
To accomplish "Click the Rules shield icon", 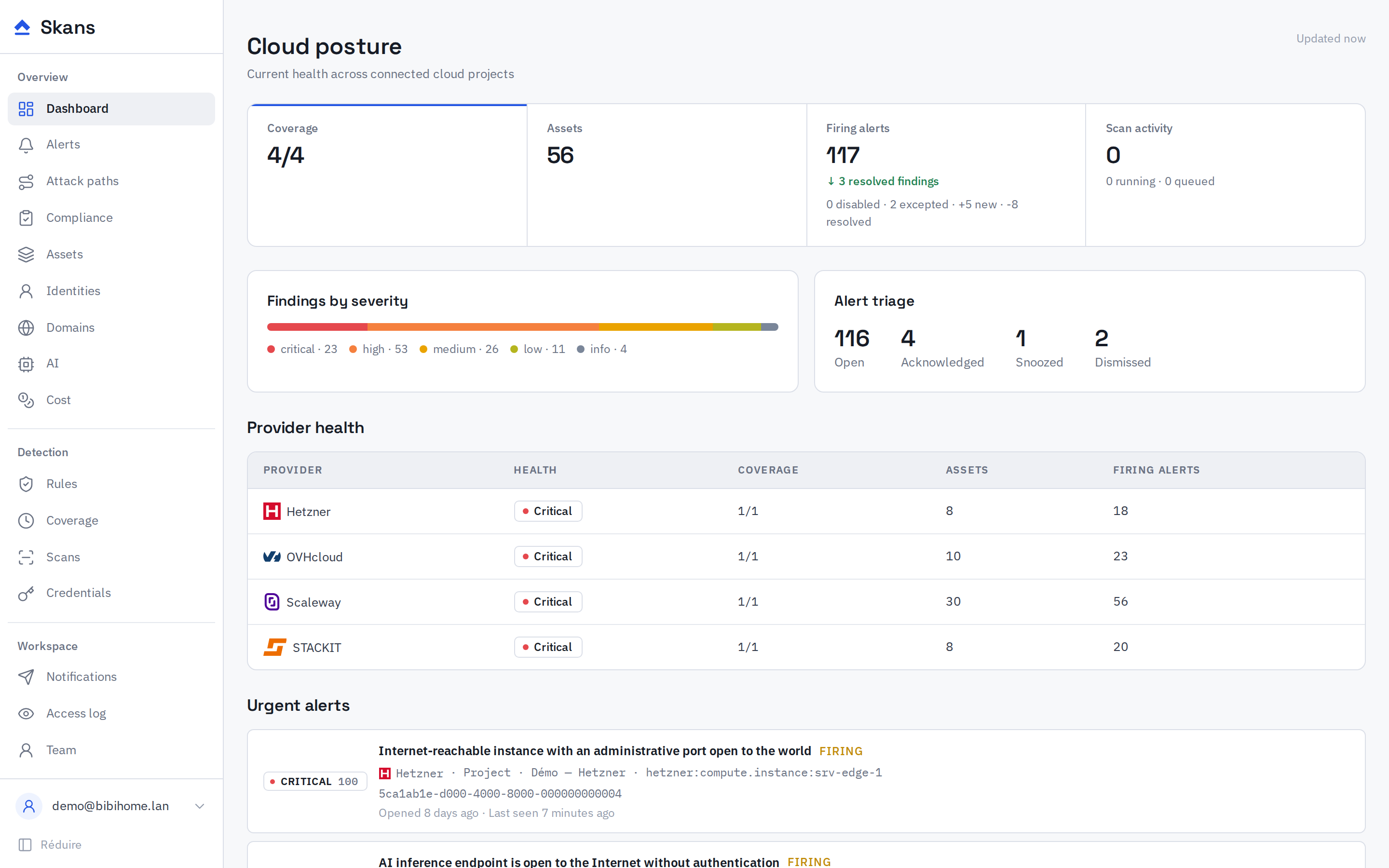I will [26, 484].
